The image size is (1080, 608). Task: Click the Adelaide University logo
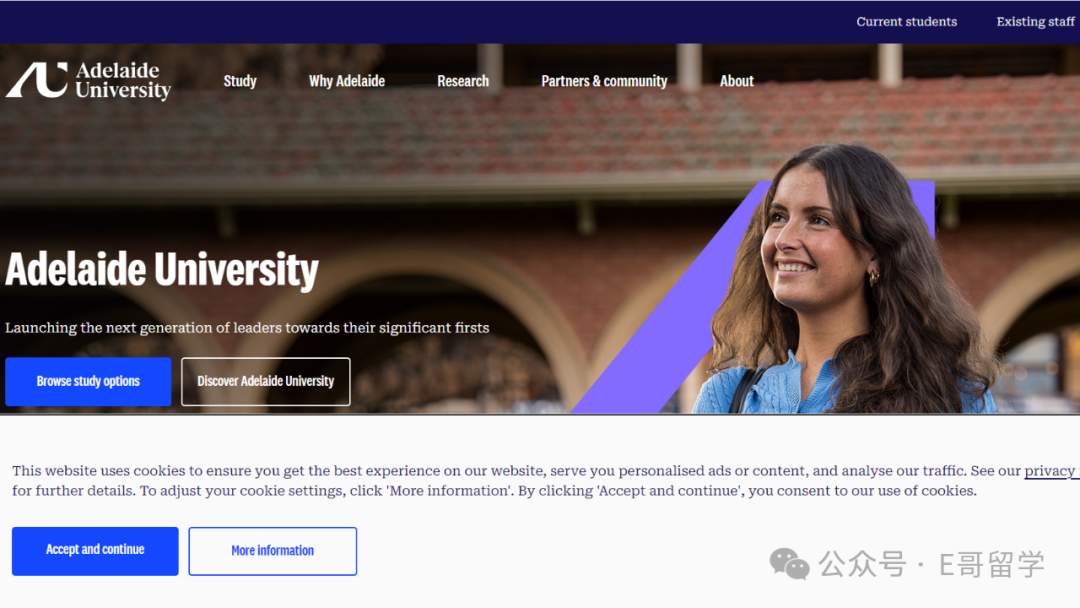click(x=89, y=81)
